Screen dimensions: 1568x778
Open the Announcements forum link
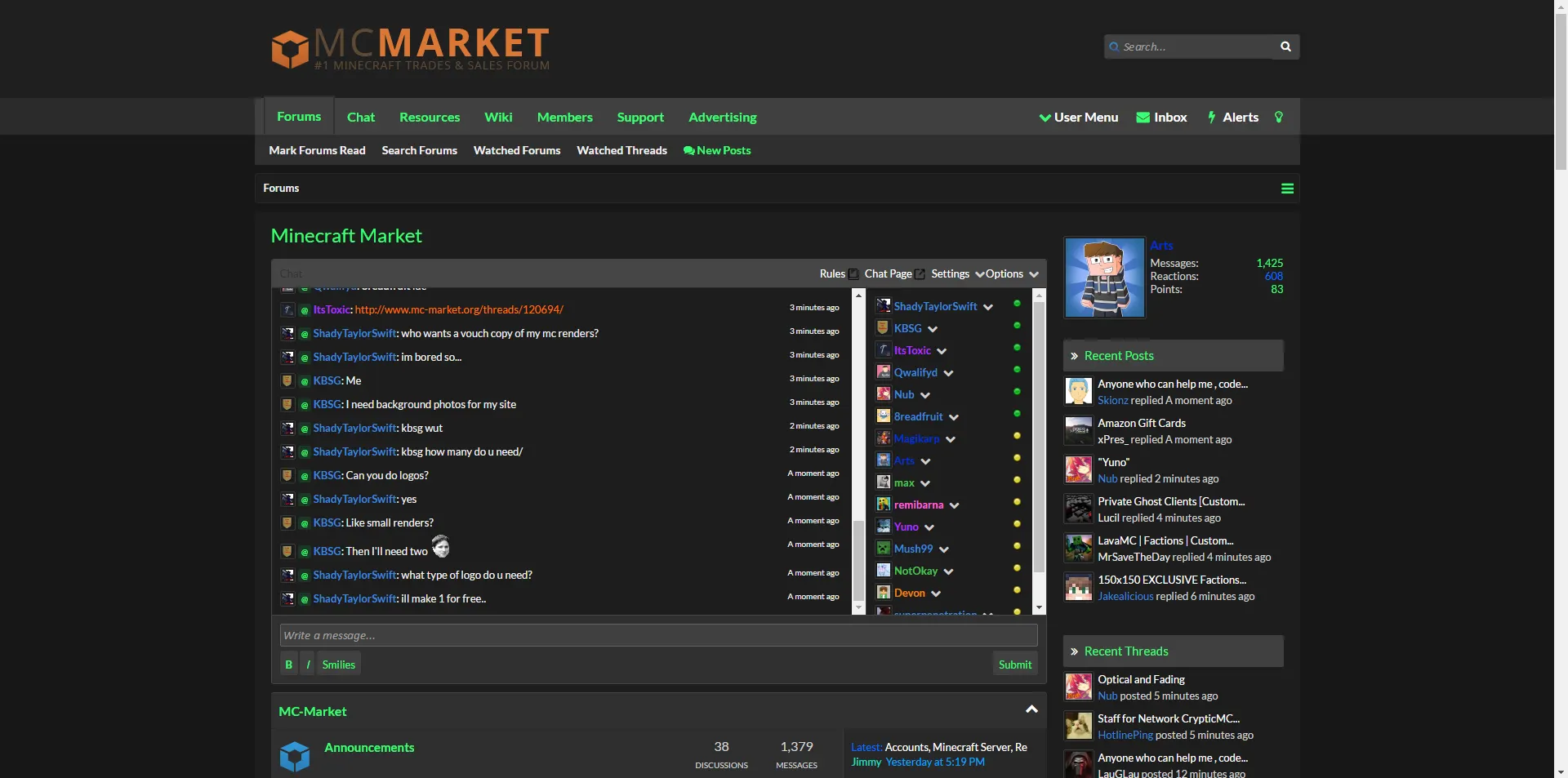369,748
